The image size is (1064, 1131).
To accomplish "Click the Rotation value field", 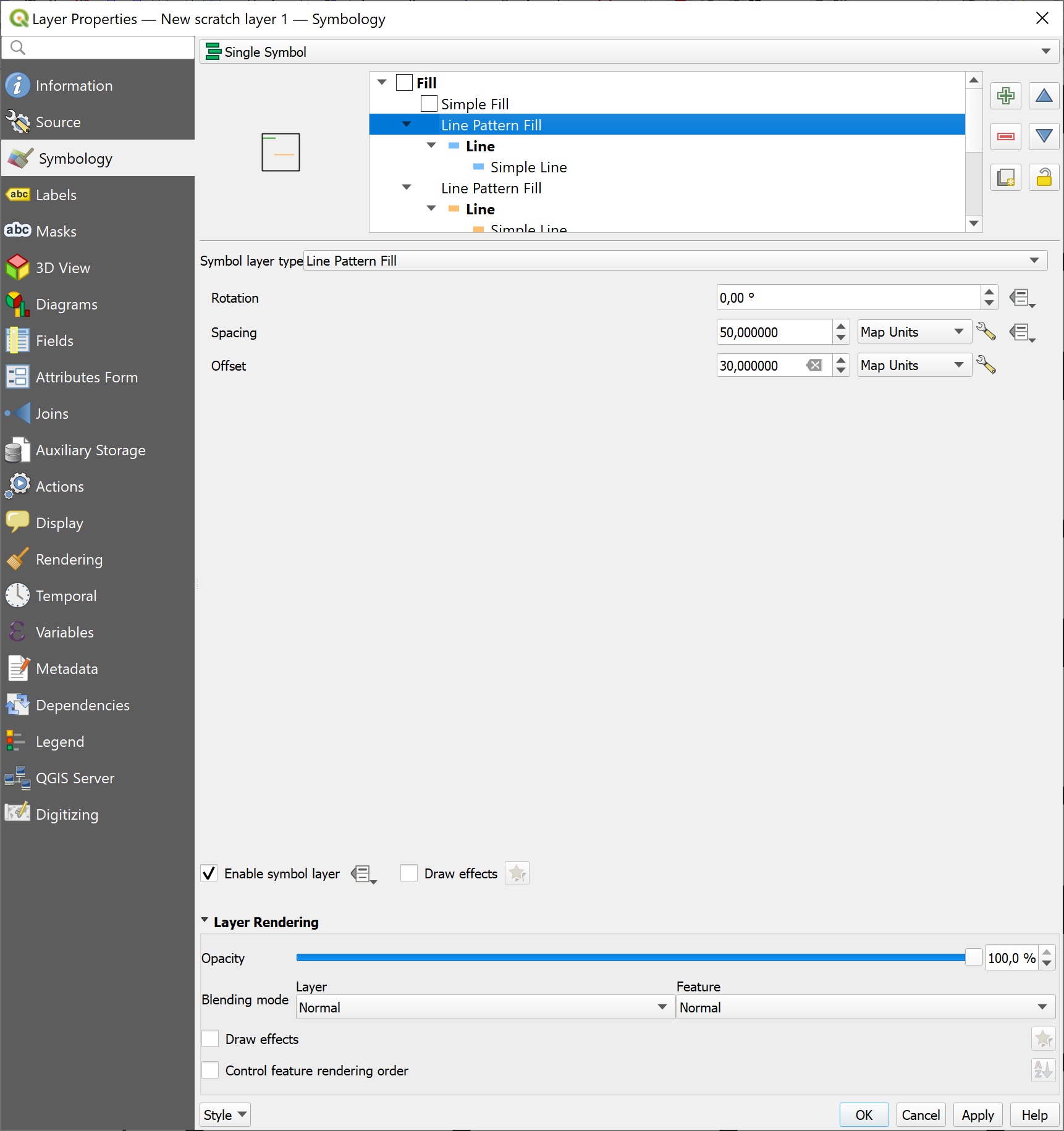I will pos(848,298).
